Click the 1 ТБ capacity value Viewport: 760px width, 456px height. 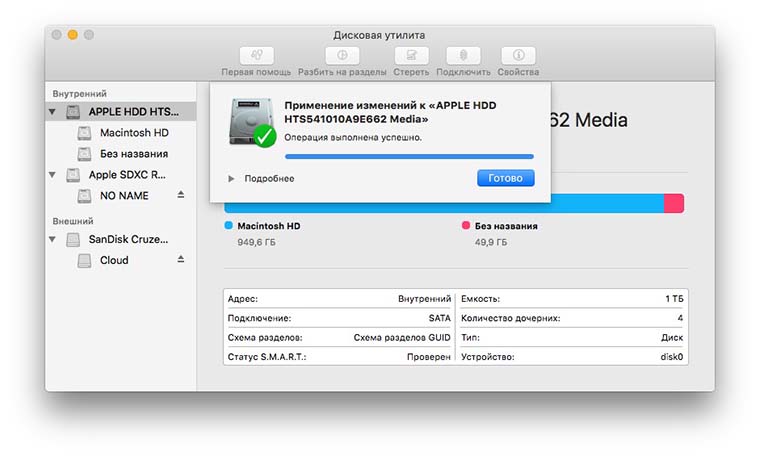pos(674,299)
